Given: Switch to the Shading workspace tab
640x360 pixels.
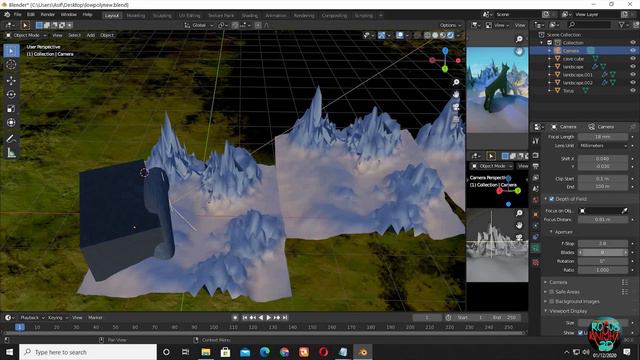Looking at the screenshot, I should tap(249, 16).
